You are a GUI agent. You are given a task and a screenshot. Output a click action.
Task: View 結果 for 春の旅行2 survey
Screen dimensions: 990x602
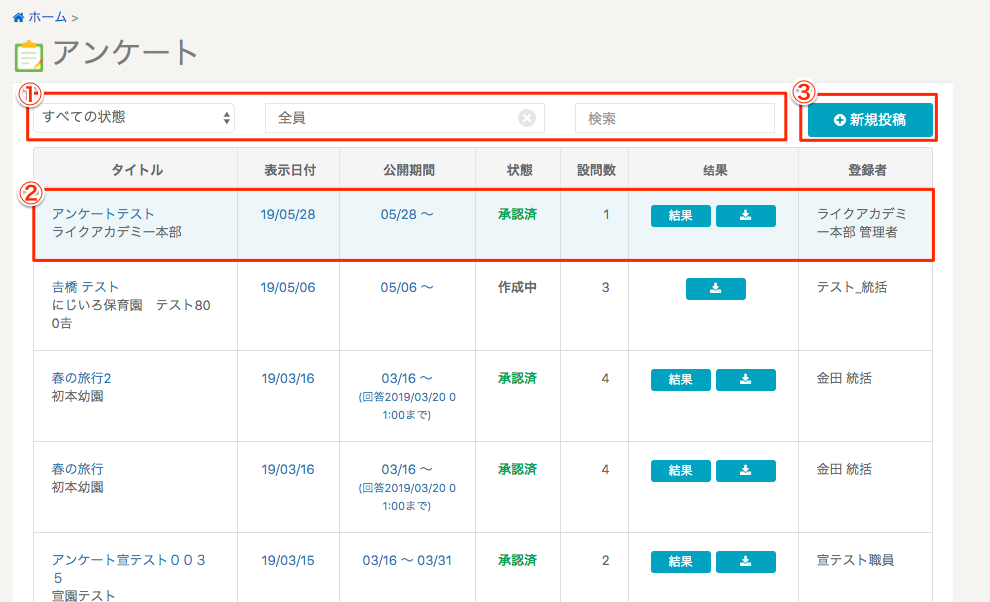click(x=680, y=380)
